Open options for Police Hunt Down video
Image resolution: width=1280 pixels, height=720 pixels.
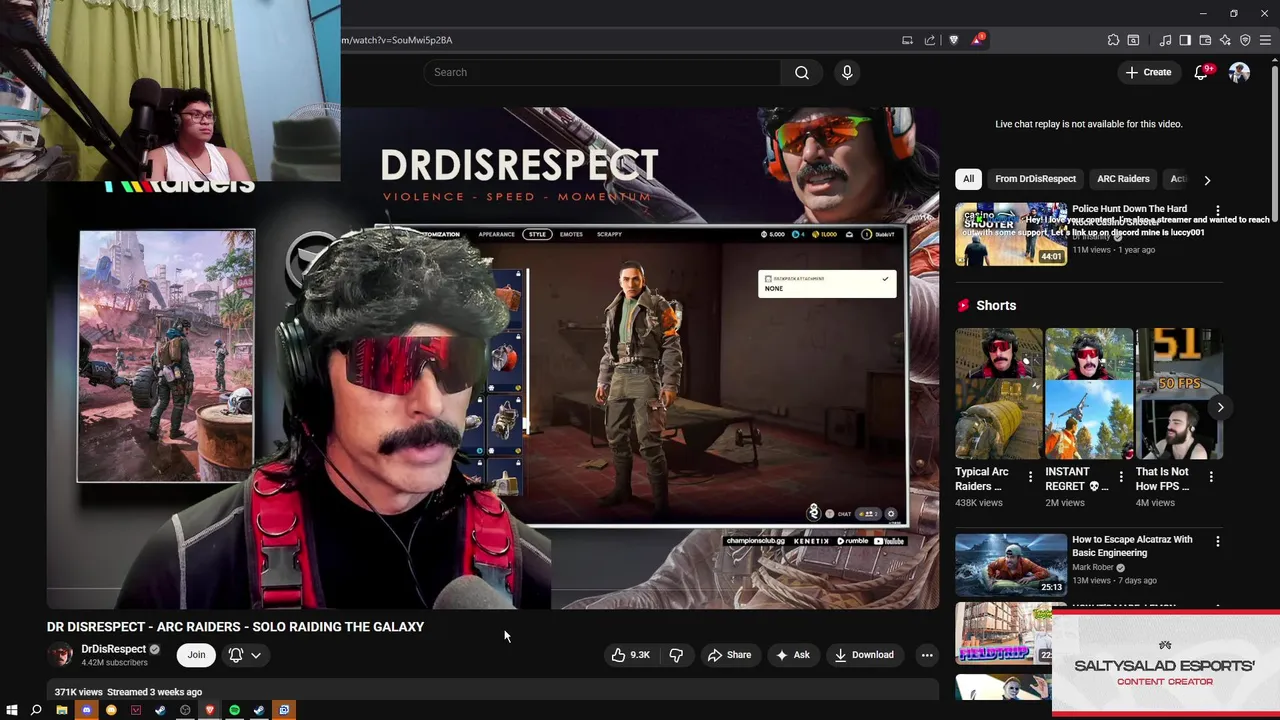pyautogui.click(x=1217, y=210)
